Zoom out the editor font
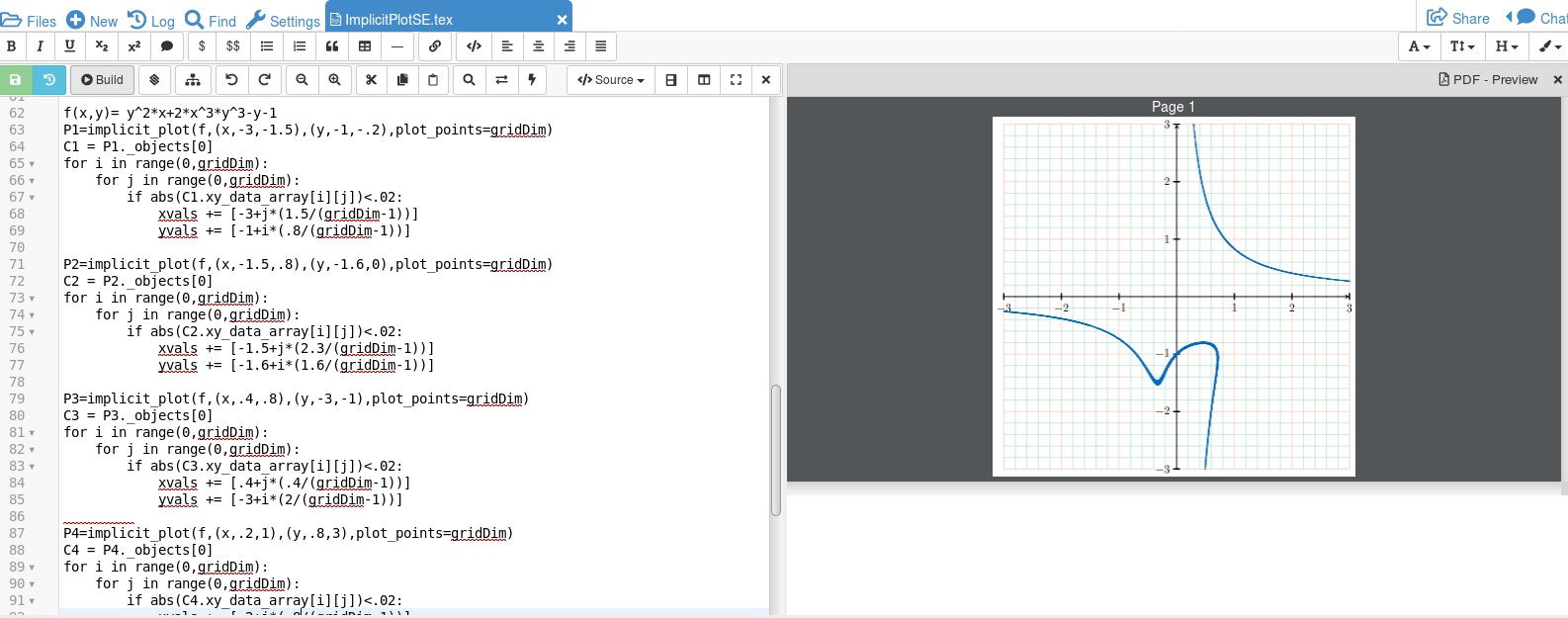Screen dimensions: 1568x618 [x=303, y=80]
